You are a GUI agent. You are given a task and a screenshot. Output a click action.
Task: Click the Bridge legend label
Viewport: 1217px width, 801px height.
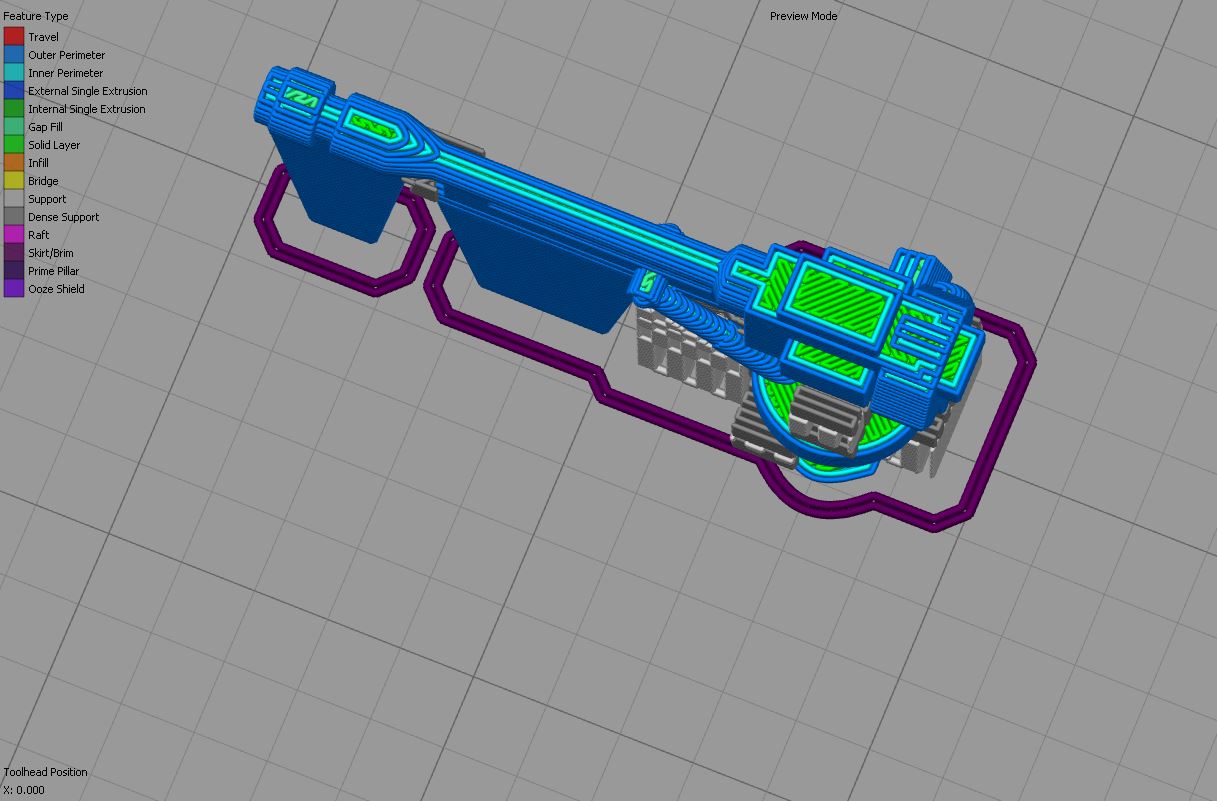click(x=43, y=181)
